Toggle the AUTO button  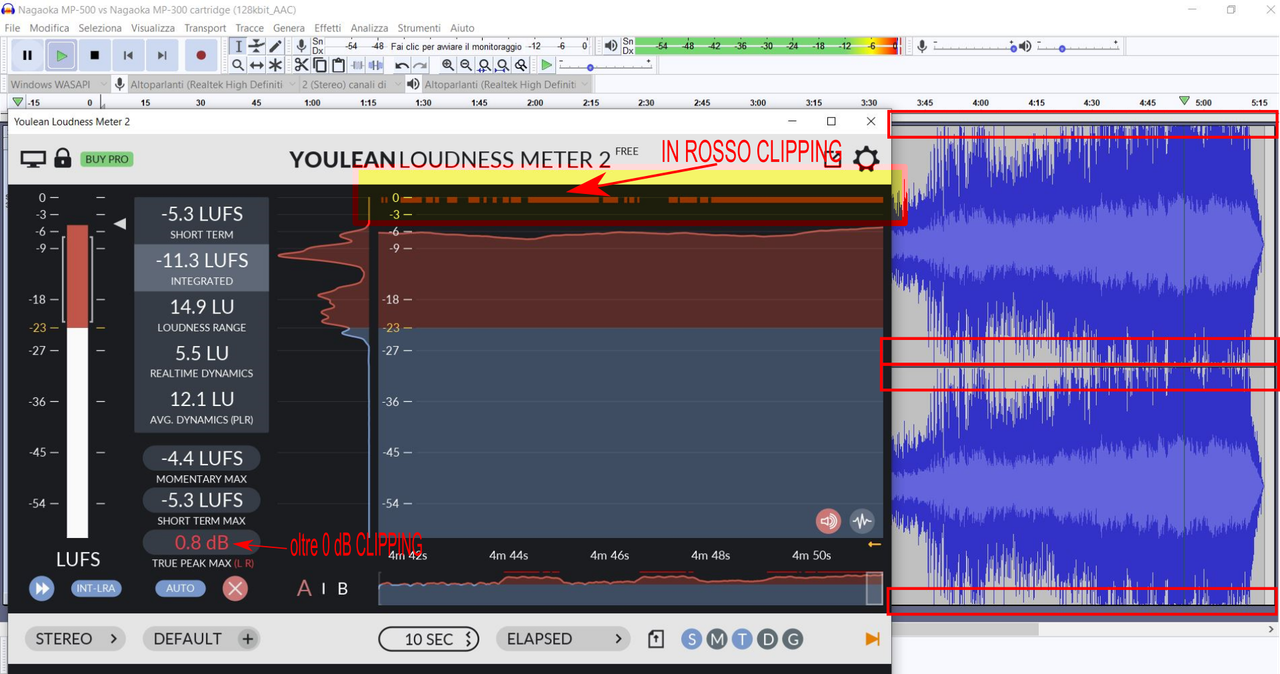[x=180, y=588]
